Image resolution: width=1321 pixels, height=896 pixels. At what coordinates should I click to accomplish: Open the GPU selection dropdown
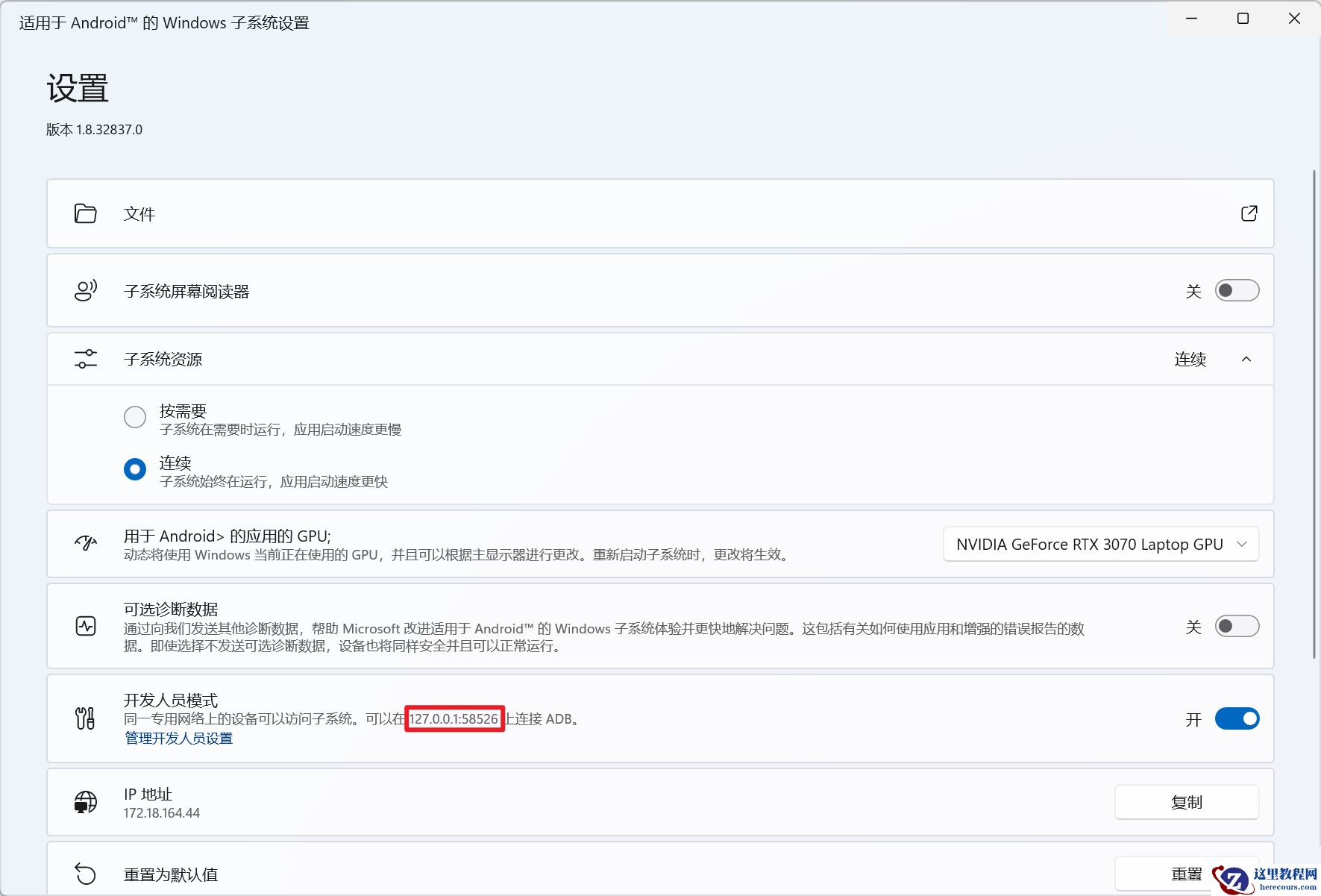(1100, 544)
